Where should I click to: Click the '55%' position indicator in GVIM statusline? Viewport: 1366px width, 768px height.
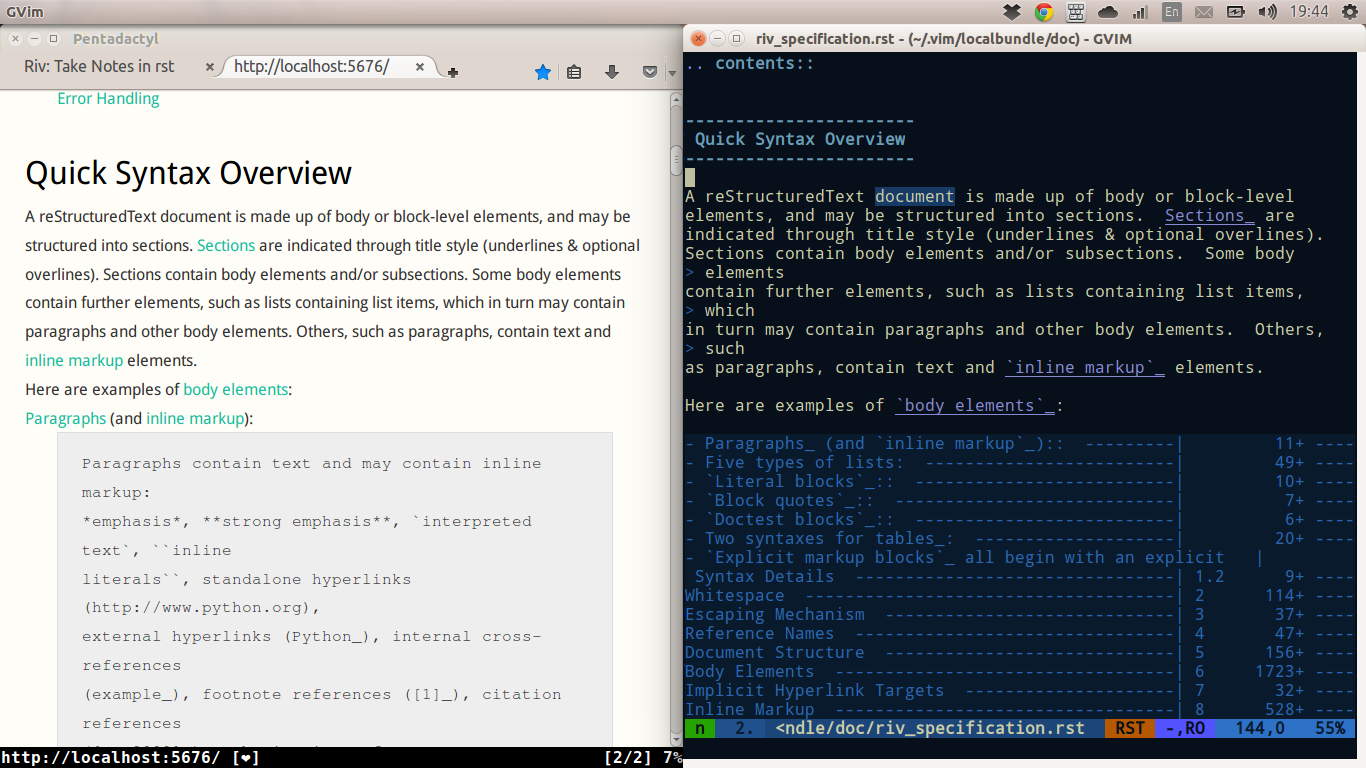coord(1330,728)
